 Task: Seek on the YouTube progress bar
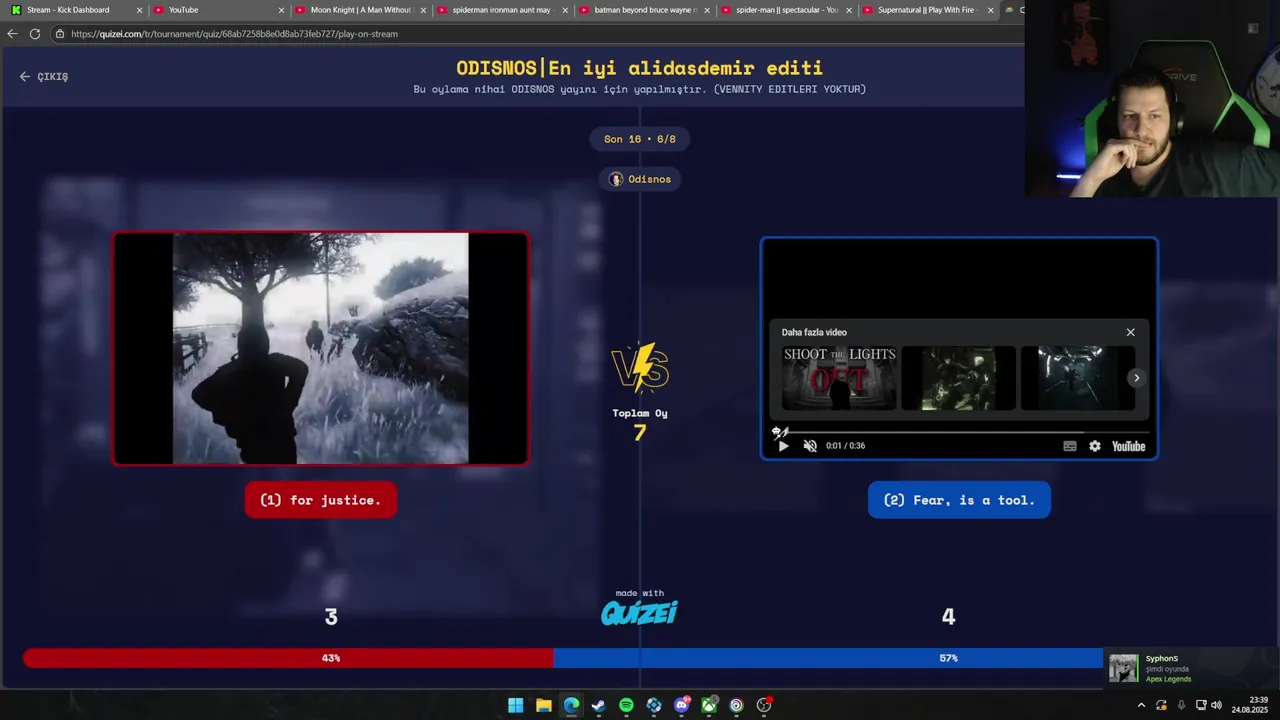(959, 432)
